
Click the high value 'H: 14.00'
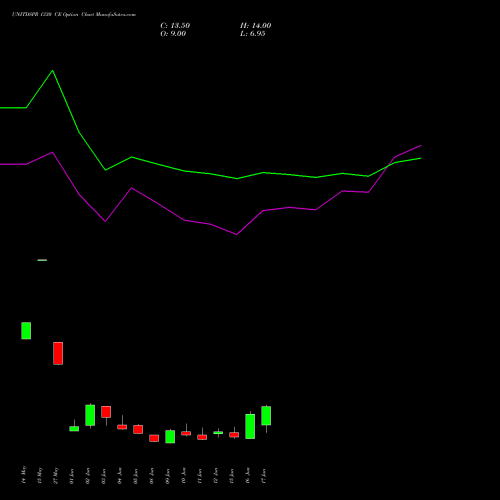pyautogui.click(x=256, y=26)
